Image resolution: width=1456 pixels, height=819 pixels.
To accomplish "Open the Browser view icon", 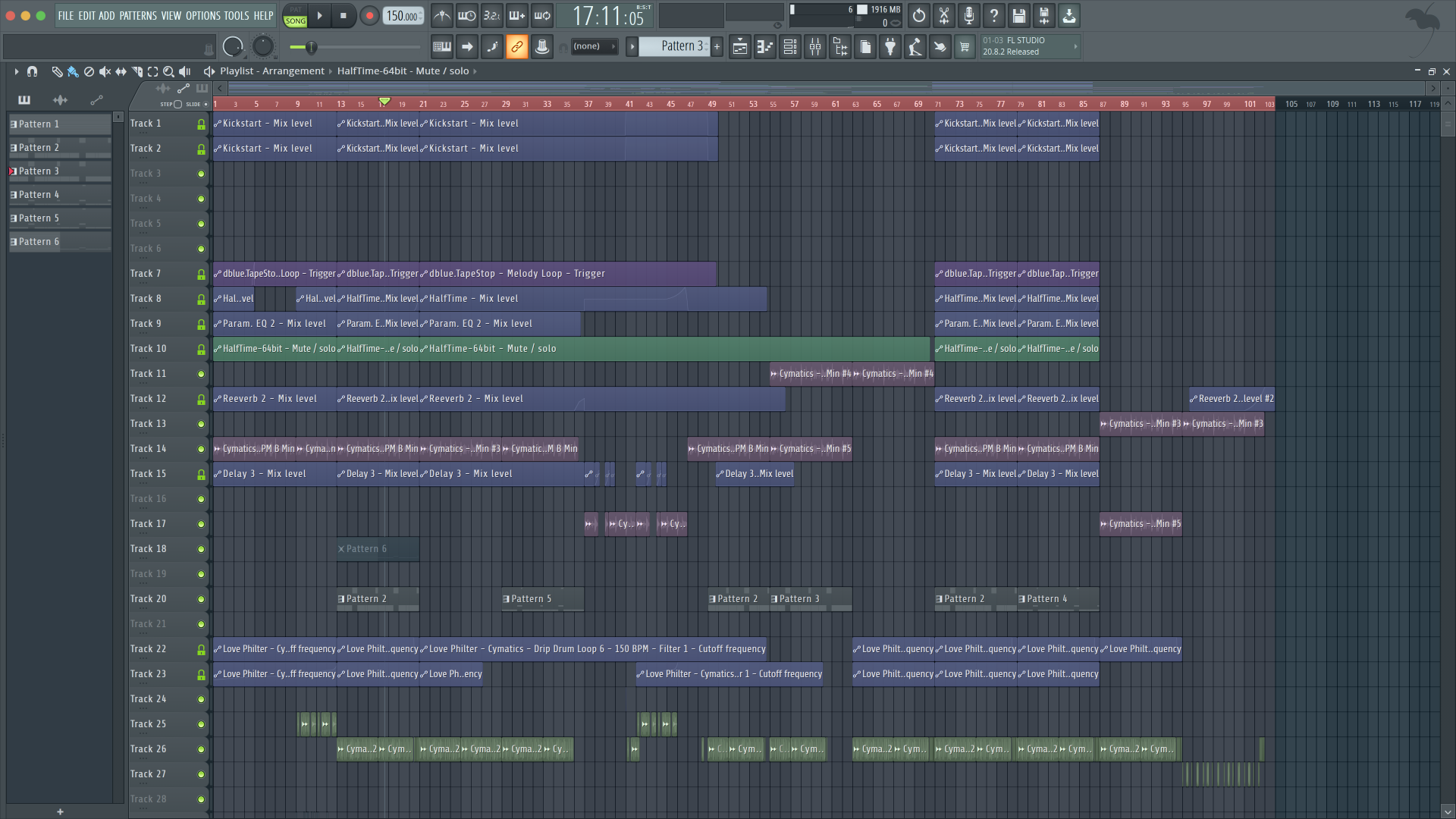I will [840, 47].
